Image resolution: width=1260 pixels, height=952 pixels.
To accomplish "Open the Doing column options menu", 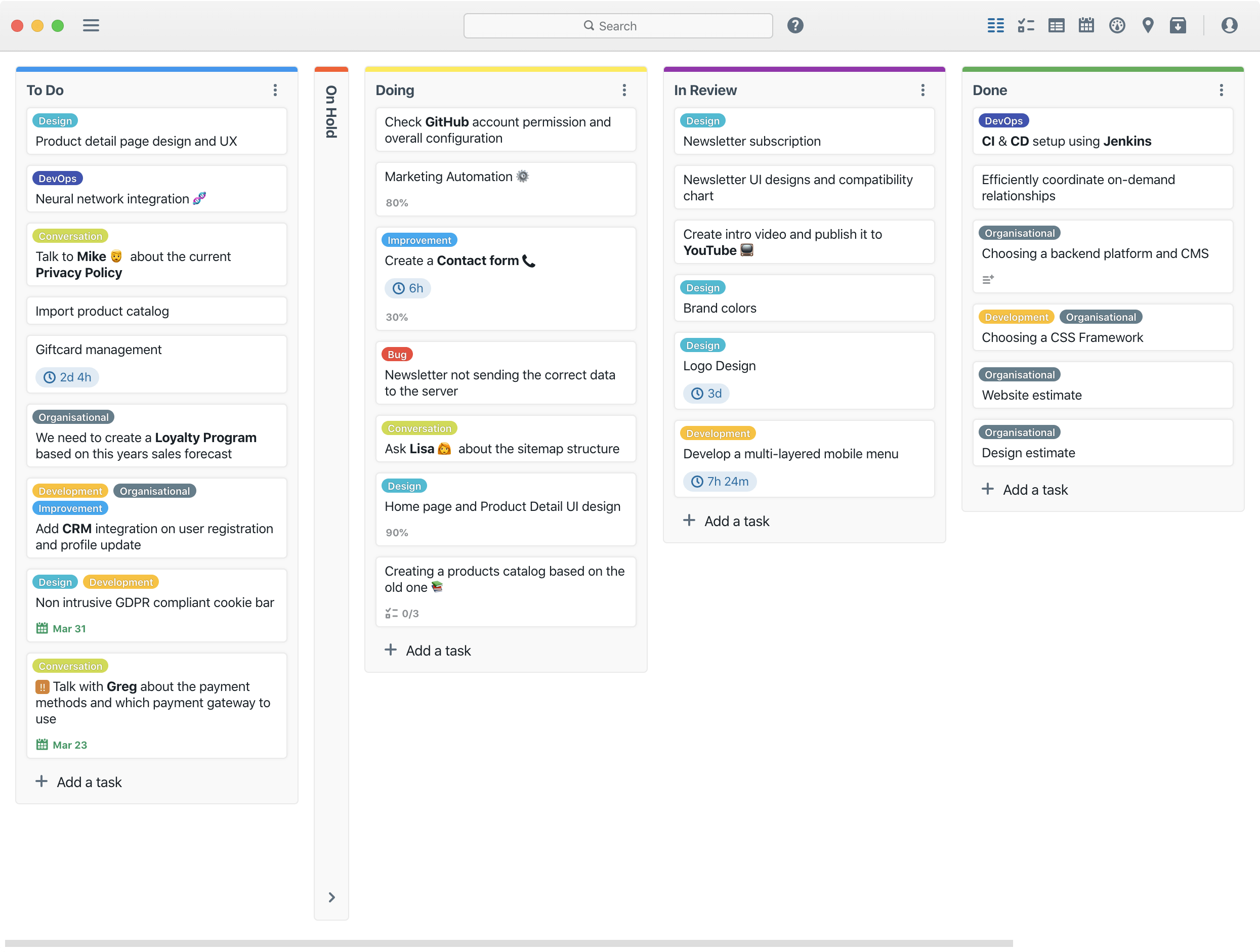I will (x=624, y=90).
